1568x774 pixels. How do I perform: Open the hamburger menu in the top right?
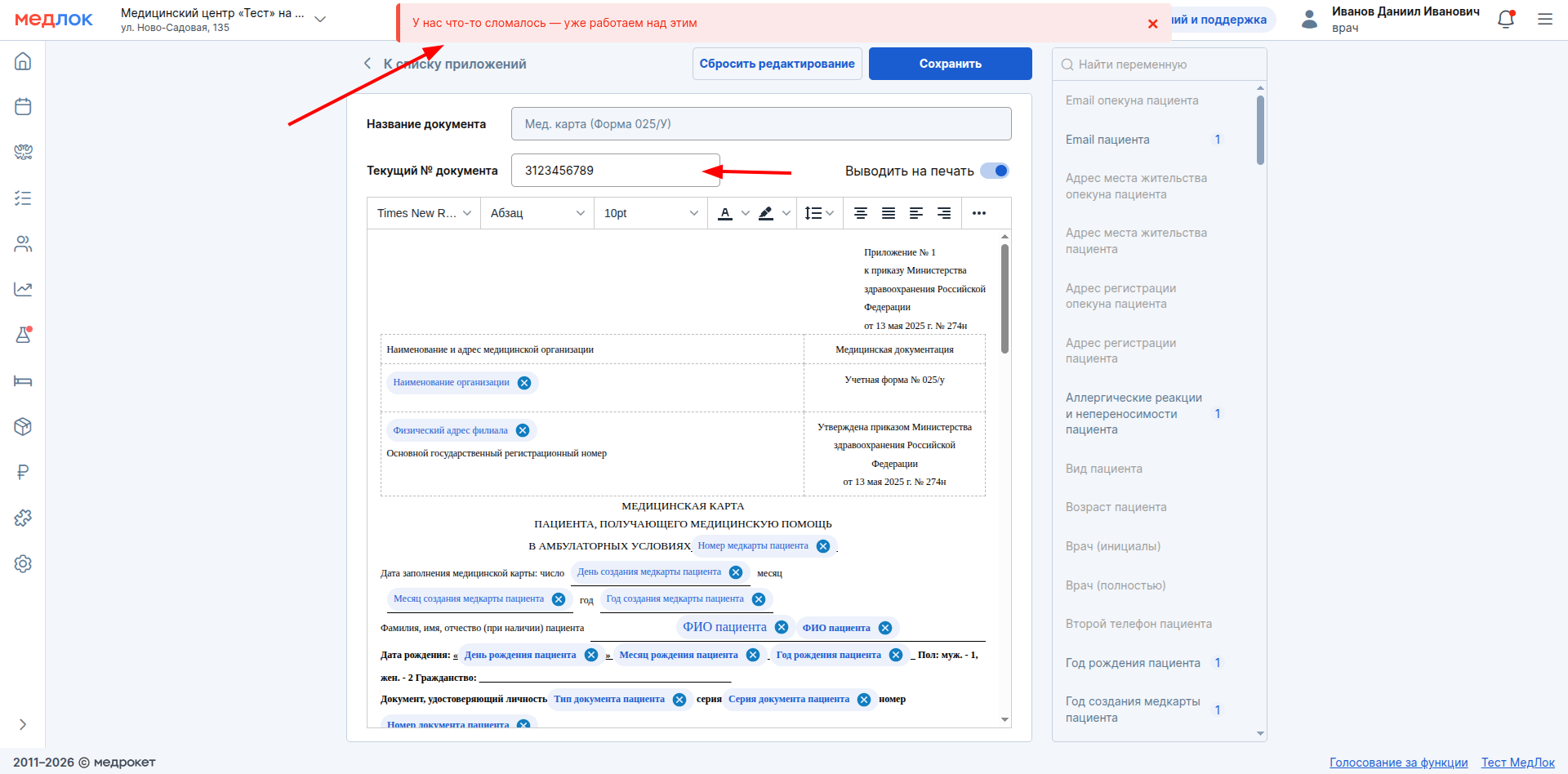coord(1545,20)
